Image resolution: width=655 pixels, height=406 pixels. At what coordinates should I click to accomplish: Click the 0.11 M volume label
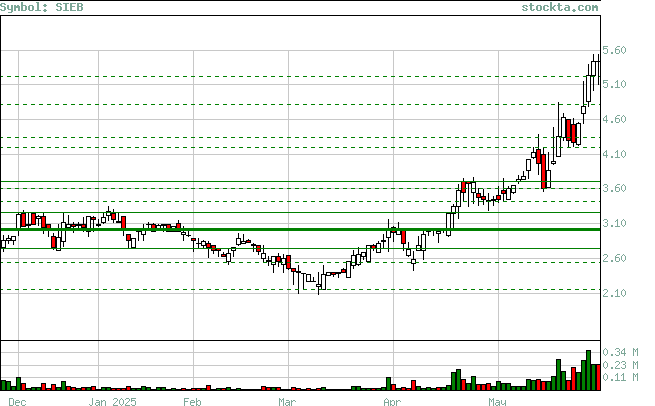tap(620, 378)
